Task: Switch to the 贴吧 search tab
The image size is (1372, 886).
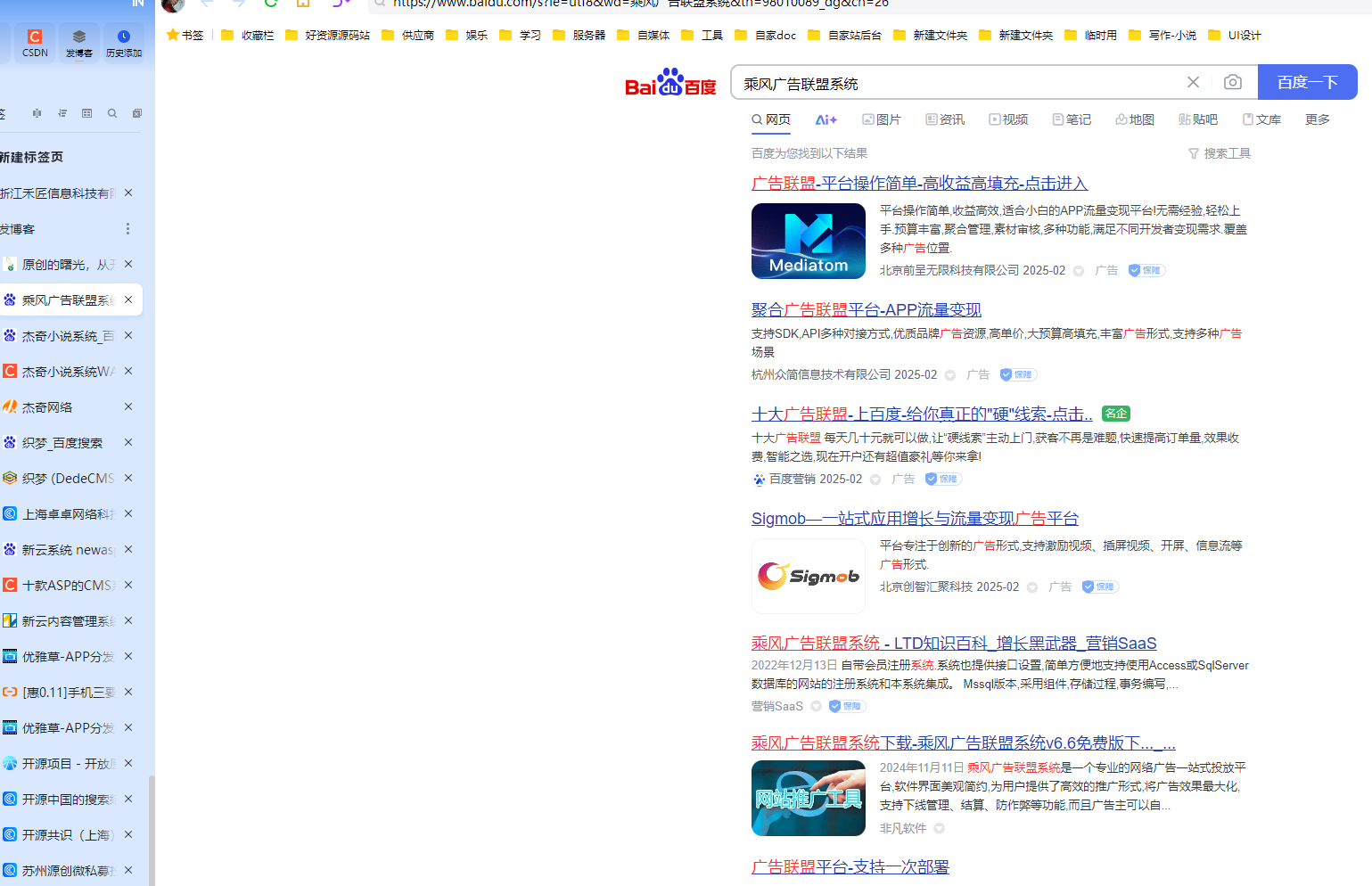Action: [x=1197, y=119]
